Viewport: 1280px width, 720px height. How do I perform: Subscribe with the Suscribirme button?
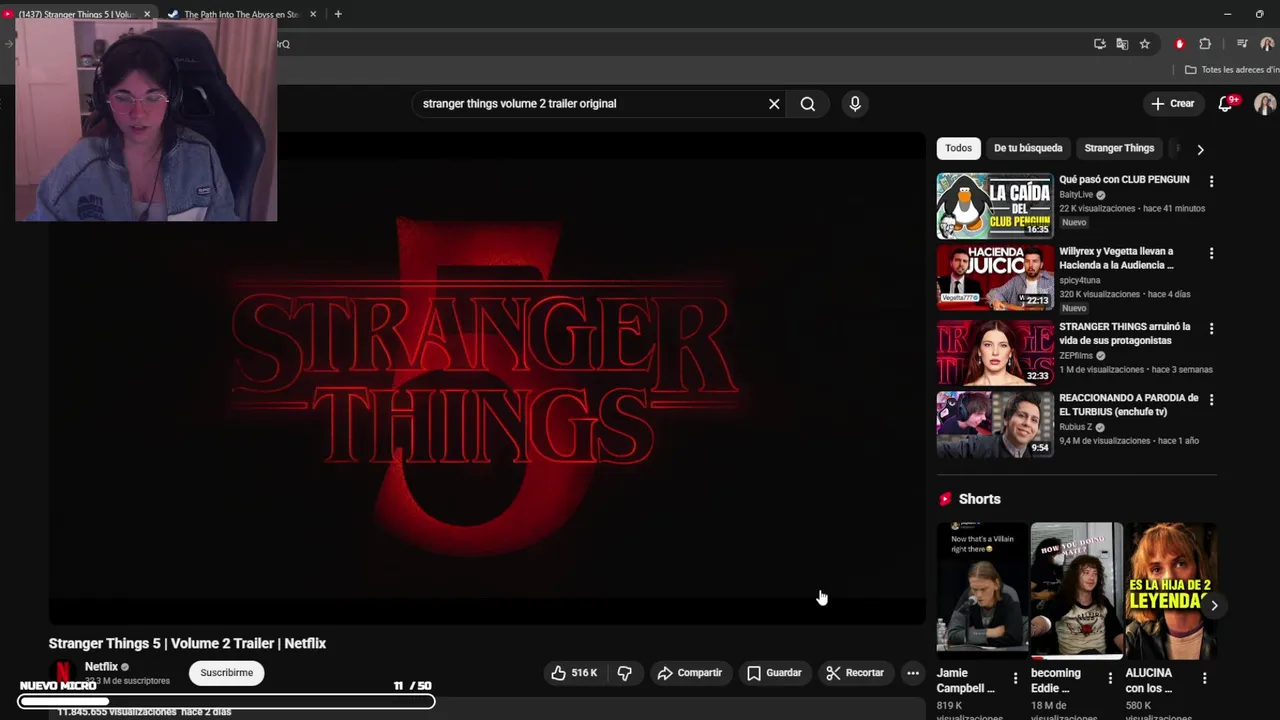[x=227, y=673]
